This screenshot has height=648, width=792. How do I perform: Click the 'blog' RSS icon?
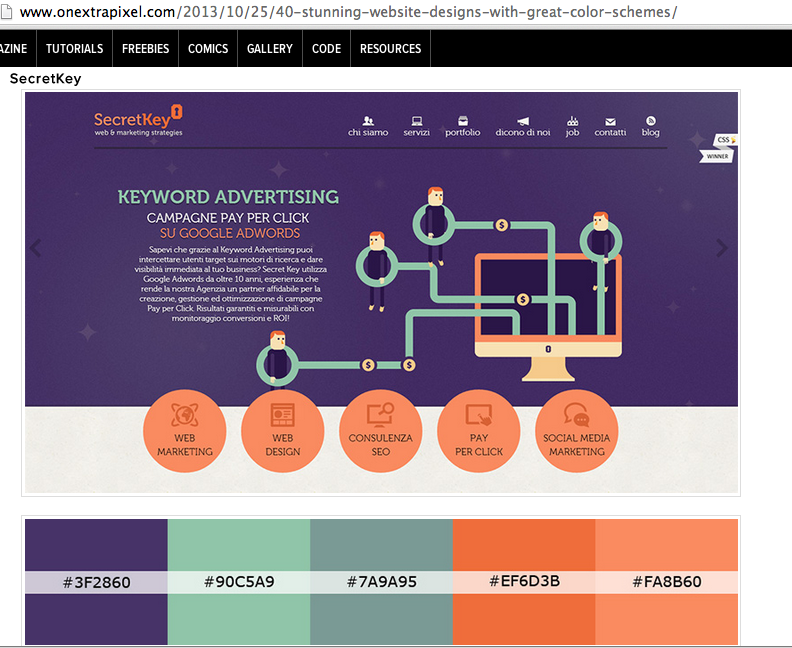point(651,120)
